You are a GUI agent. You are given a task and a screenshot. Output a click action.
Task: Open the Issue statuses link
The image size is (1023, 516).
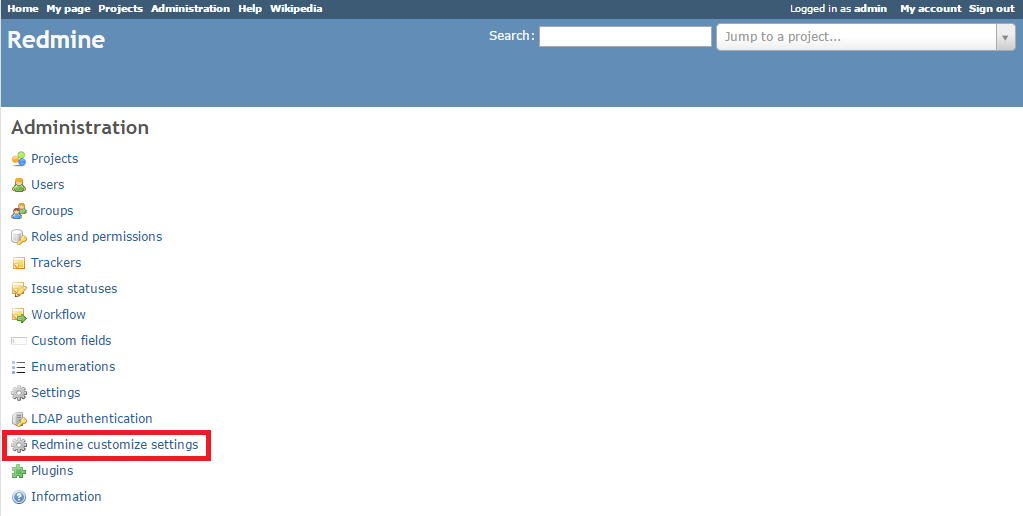[x=74, y=288]
